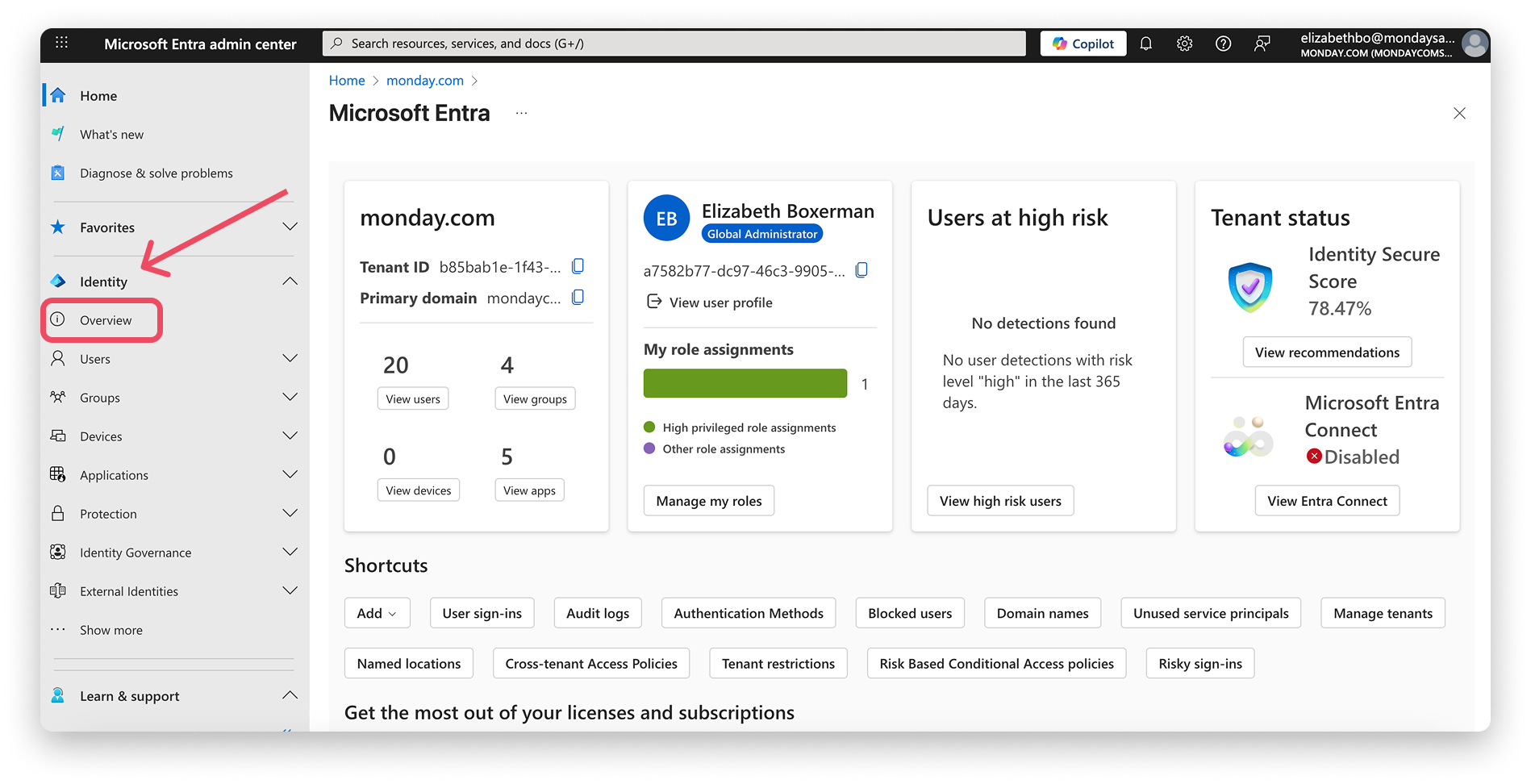1531x784 pixels.
Task: Click the Identity diamond icon
Action: (58, 281)
